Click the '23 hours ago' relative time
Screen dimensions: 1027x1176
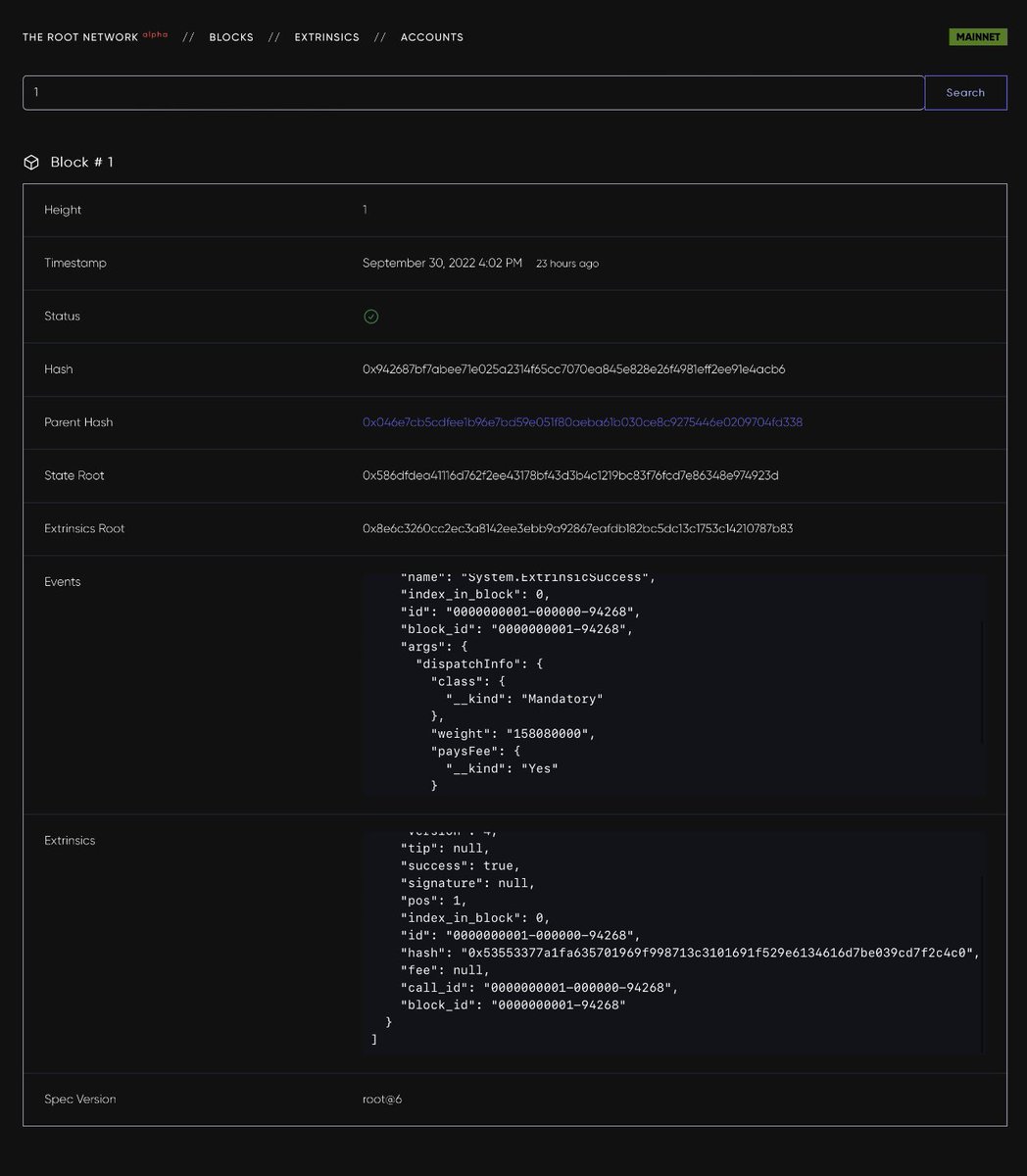[x=567, y=264]
